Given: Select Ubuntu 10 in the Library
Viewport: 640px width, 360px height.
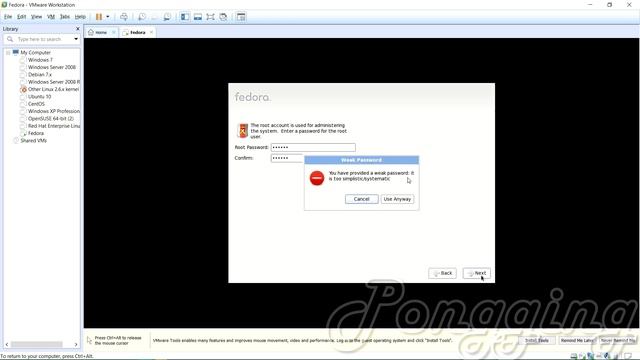Looking at the screenshot, I should (x=39, y=97).
